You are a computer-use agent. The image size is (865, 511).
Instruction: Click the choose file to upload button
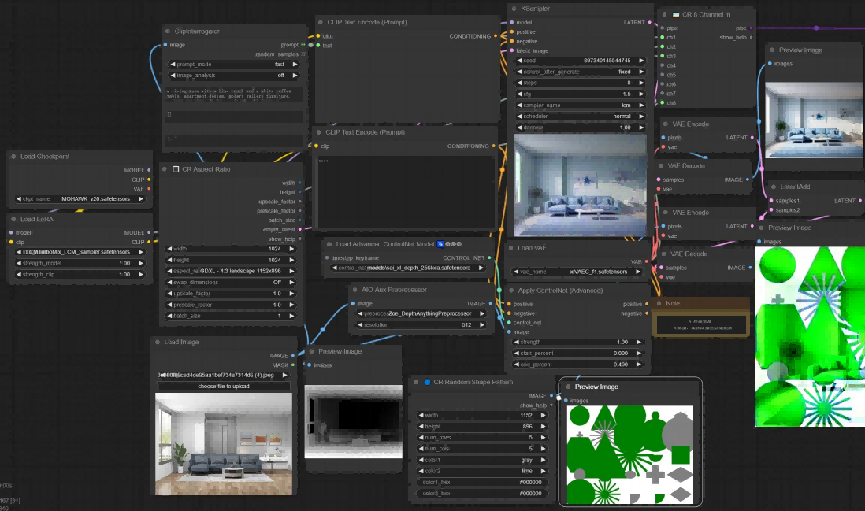(x=223, y=386)
